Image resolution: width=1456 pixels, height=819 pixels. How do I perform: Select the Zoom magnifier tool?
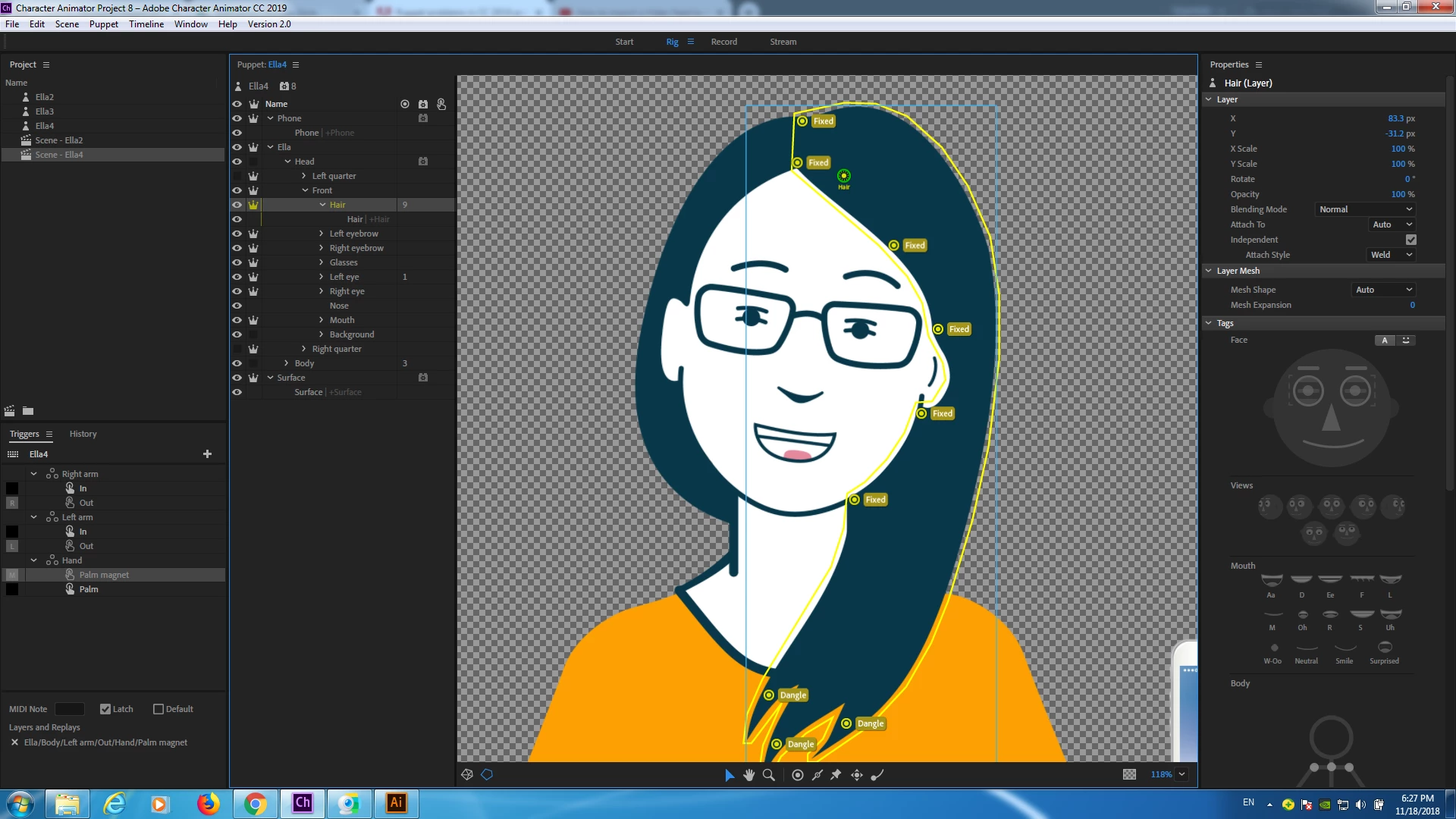(x=769, y=774)
